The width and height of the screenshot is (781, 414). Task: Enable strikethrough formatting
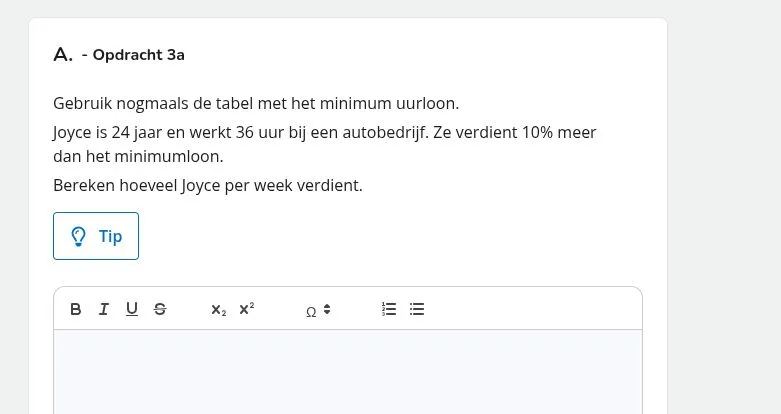pyautogui.click(x=160, y=310)
